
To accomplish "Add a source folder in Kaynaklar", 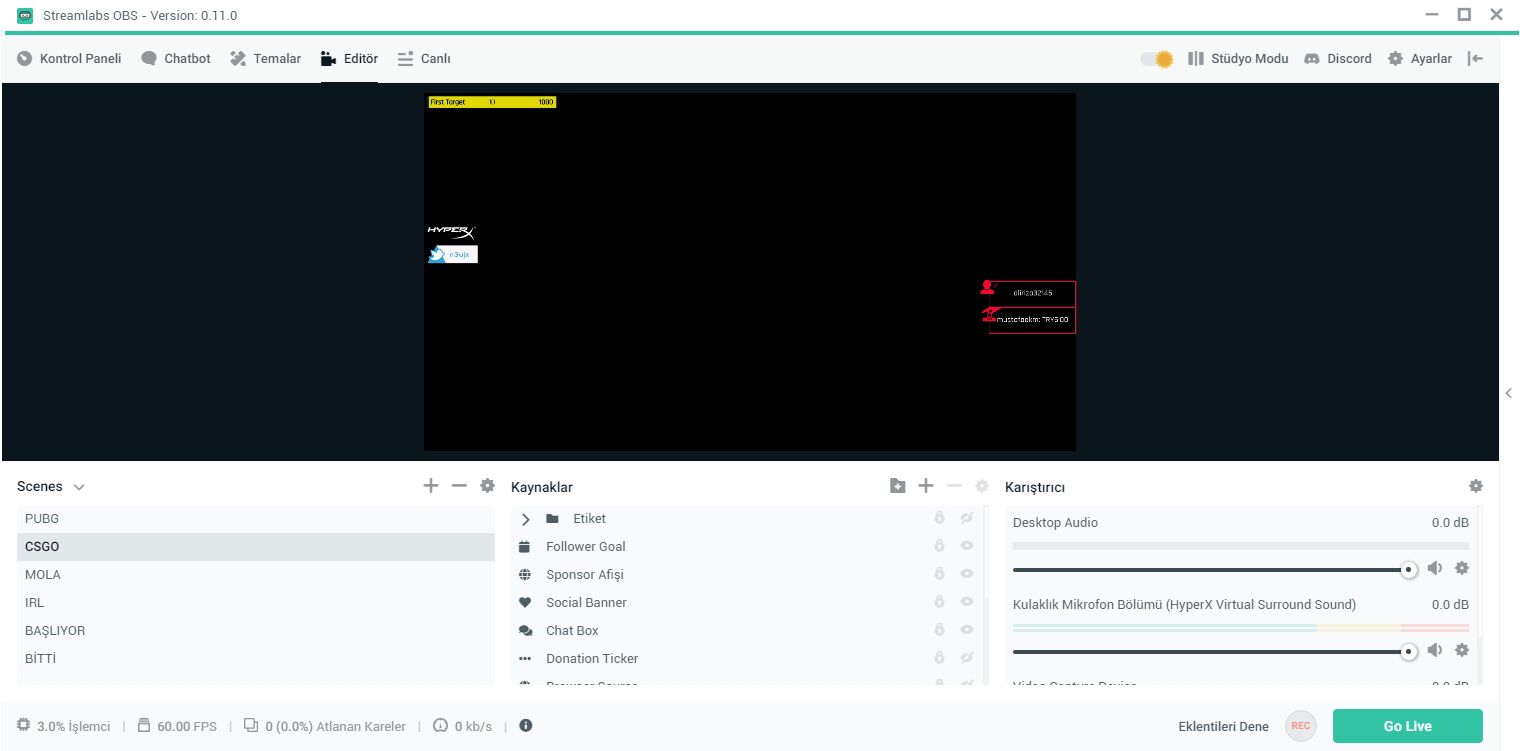I will pyautogui.click(x=898, y=486).
